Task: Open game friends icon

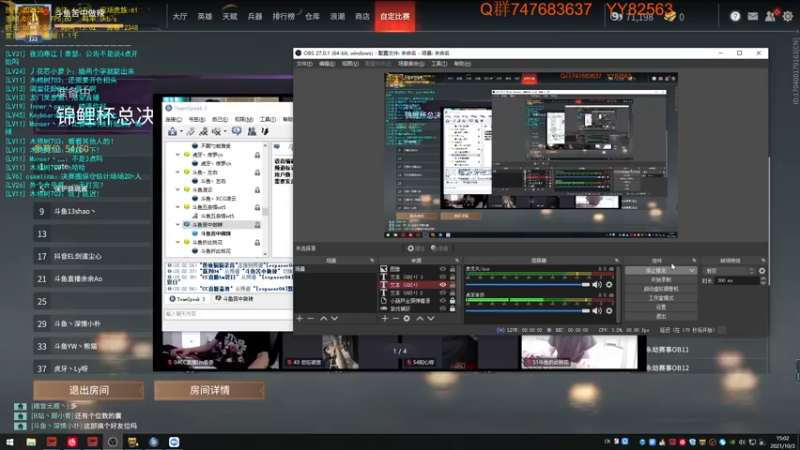Action: pos(770,16)
